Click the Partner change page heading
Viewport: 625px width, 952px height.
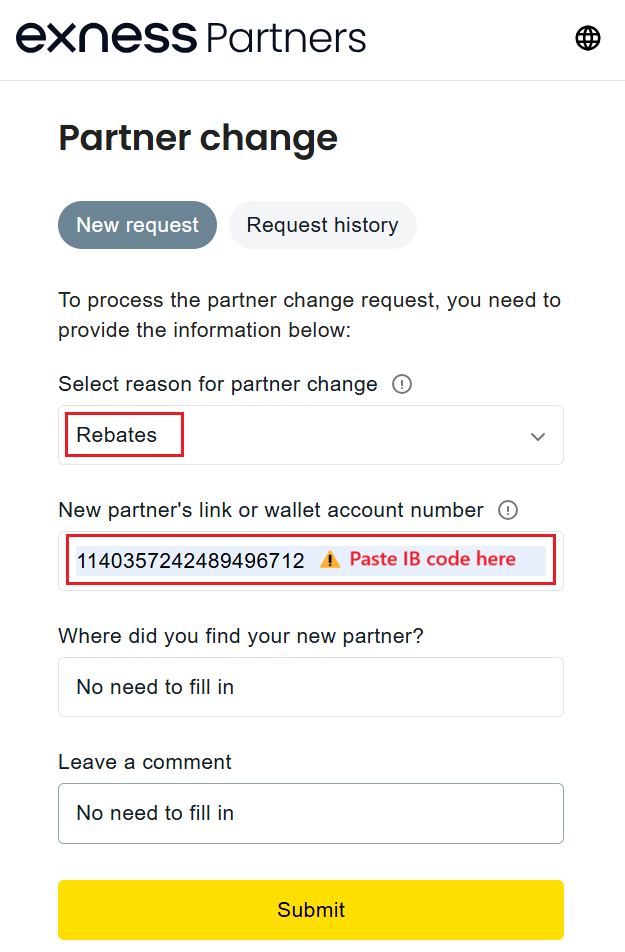(198, 138)
